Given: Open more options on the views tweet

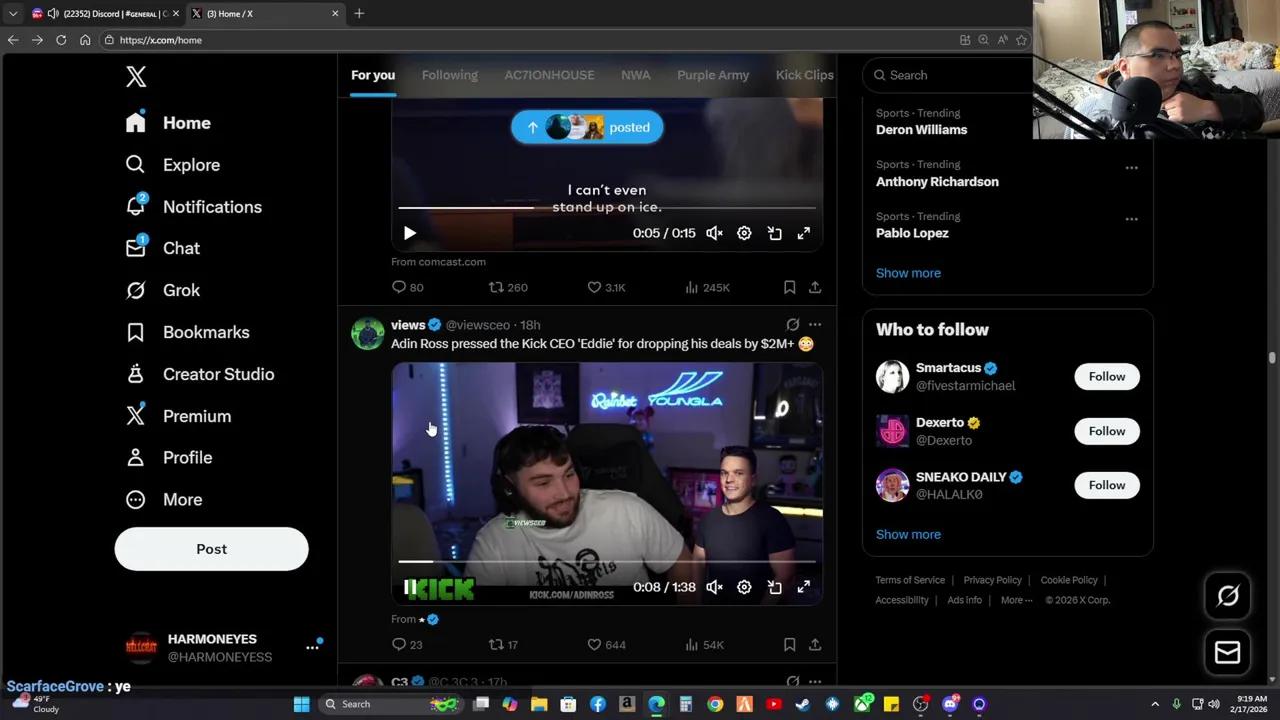Looking at the screenshot, I should click(x=815, y=324).
